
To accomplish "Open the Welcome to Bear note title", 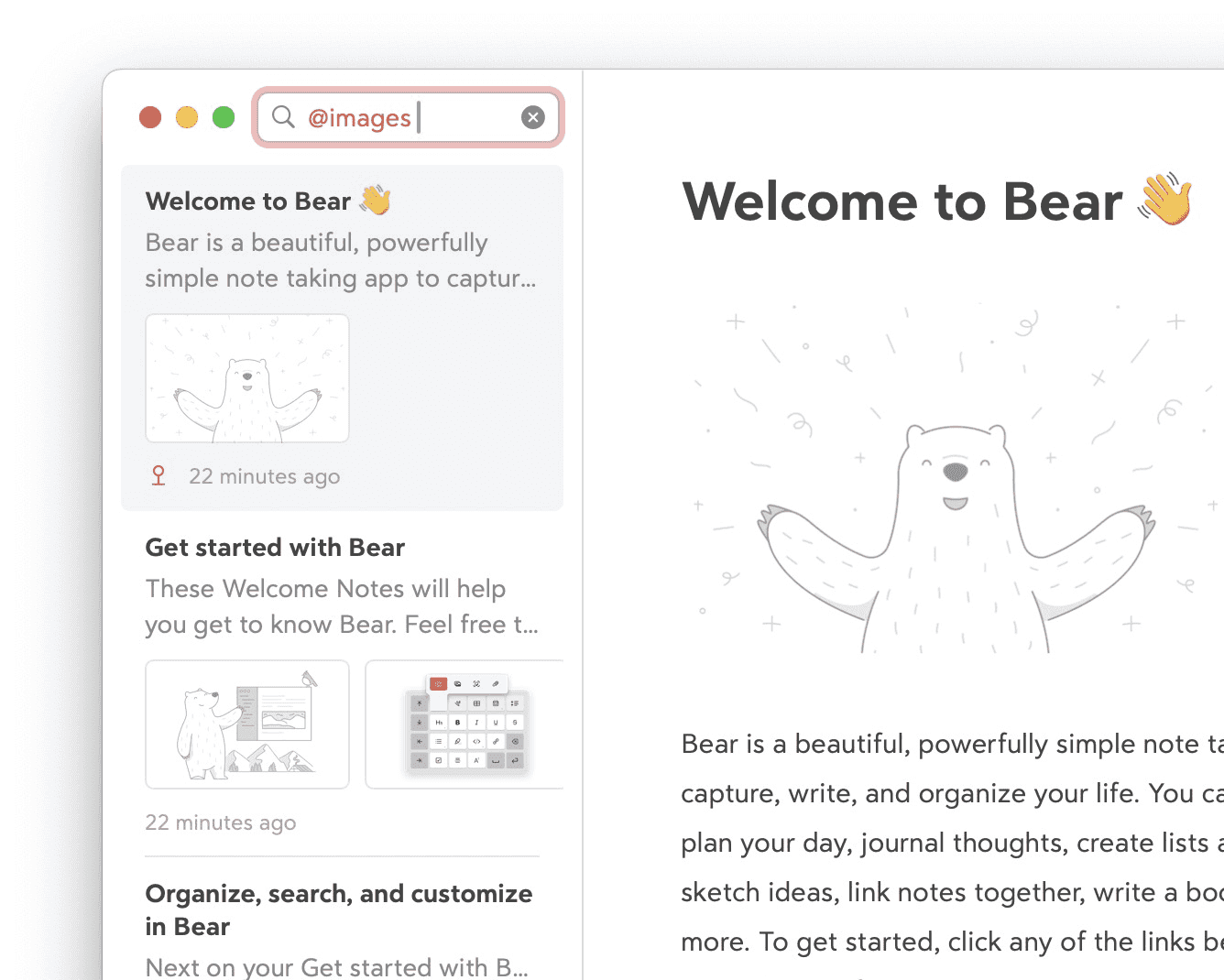I will tap(268, 201).
